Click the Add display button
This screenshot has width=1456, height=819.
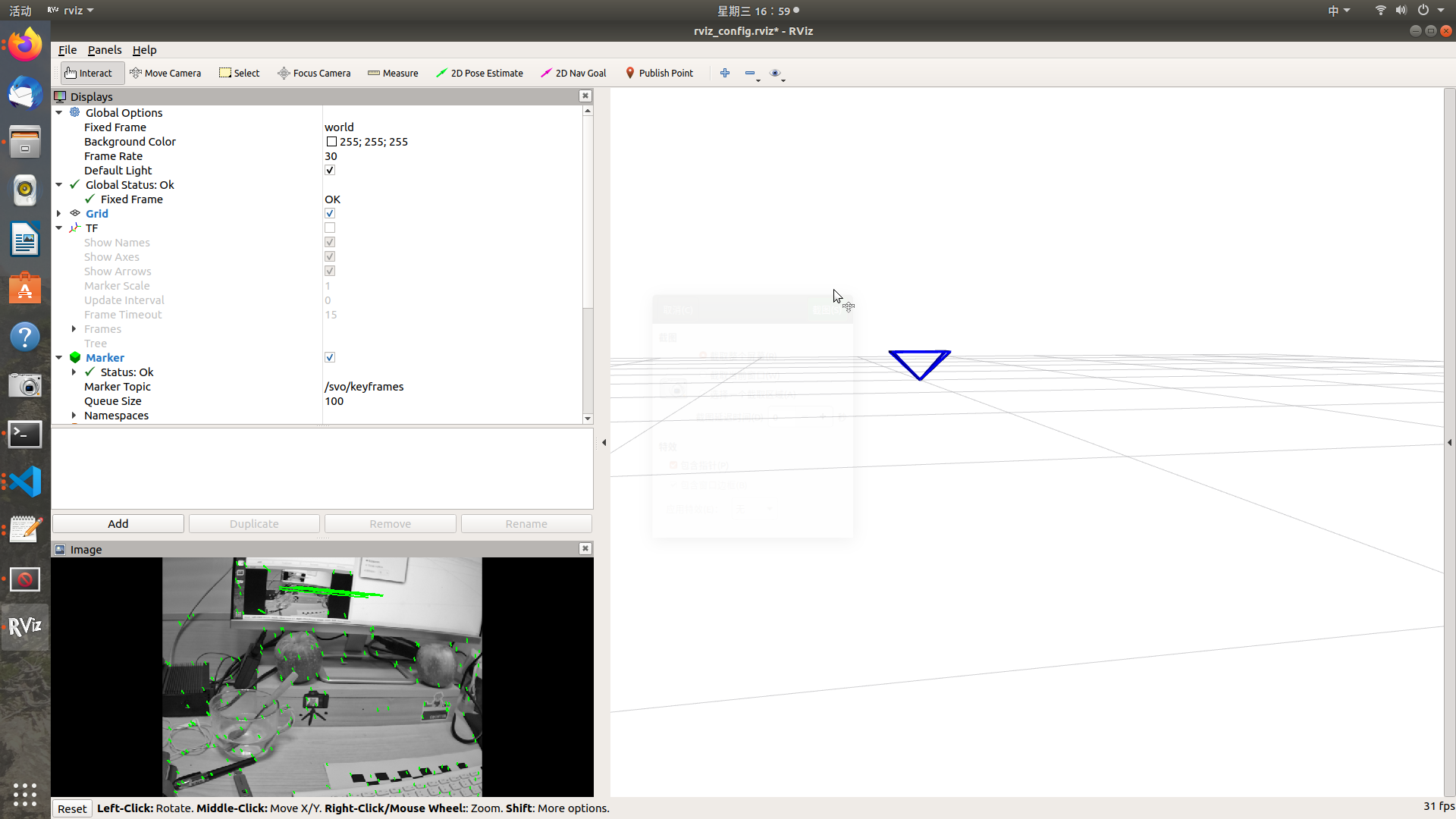[118, 524]
